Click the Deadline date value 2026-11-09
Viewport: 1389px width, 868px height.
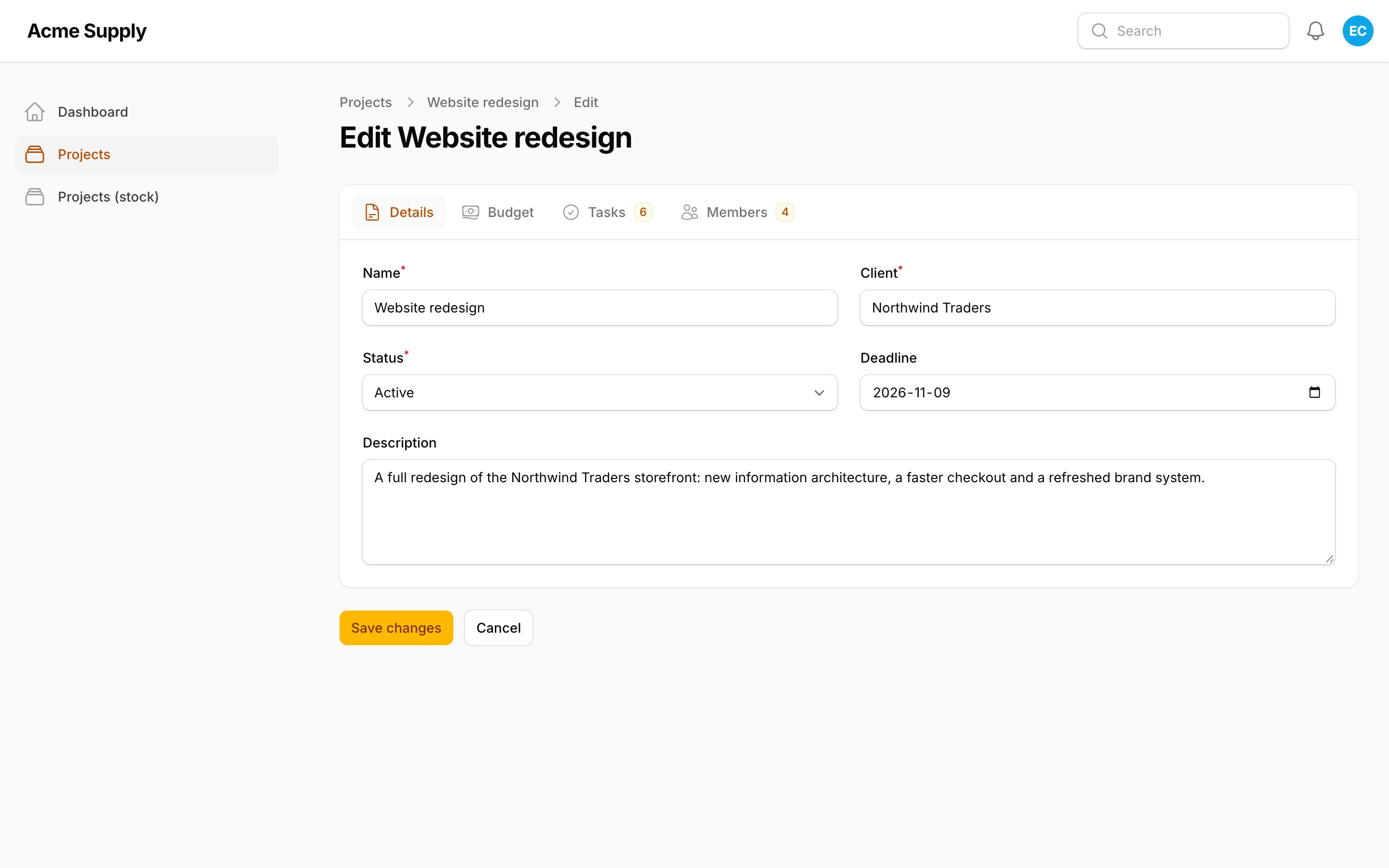pyautogui.click(x=912, y=393)
